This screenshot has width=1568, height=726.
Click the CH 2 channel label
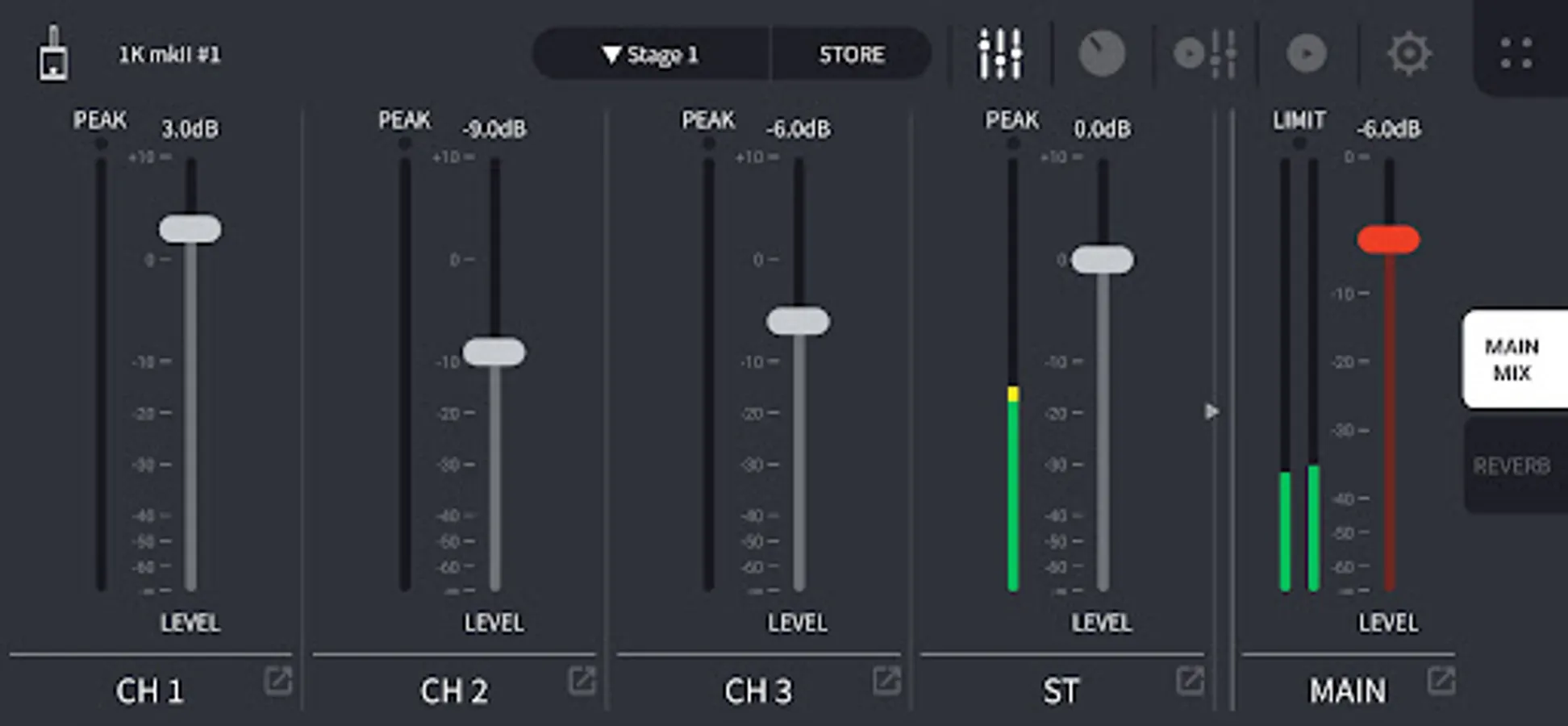click(x=453, y=691)
